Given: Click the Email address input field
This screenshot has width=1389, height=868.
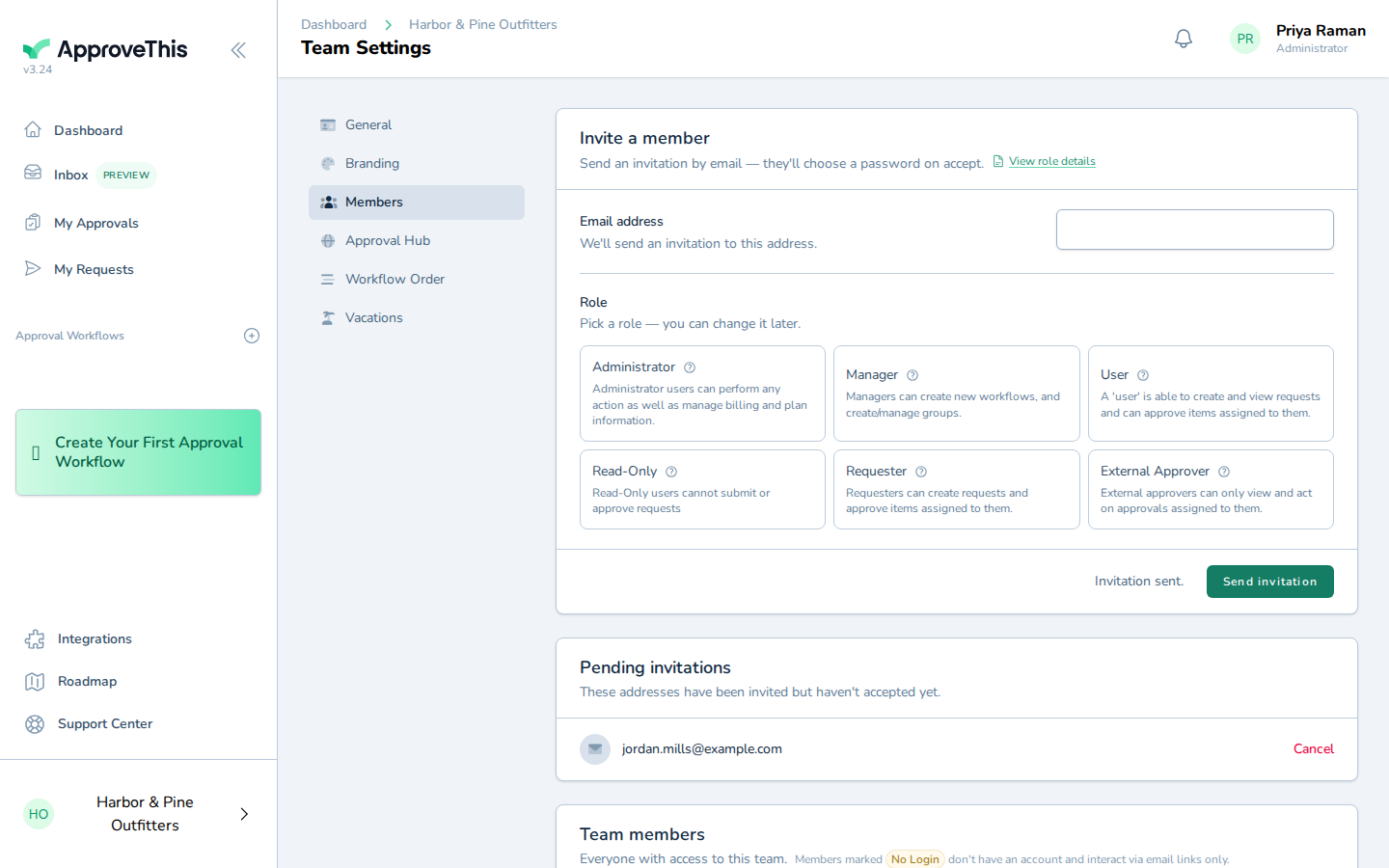Looking at the screenshot, I should [1195, 230].
